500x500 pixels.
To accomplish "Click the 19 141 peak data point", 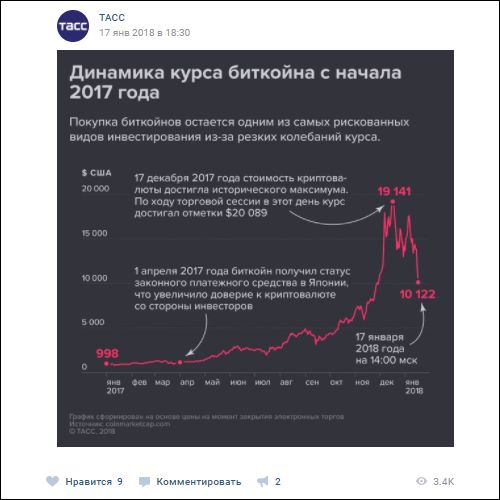I will (x=393, y=201).
